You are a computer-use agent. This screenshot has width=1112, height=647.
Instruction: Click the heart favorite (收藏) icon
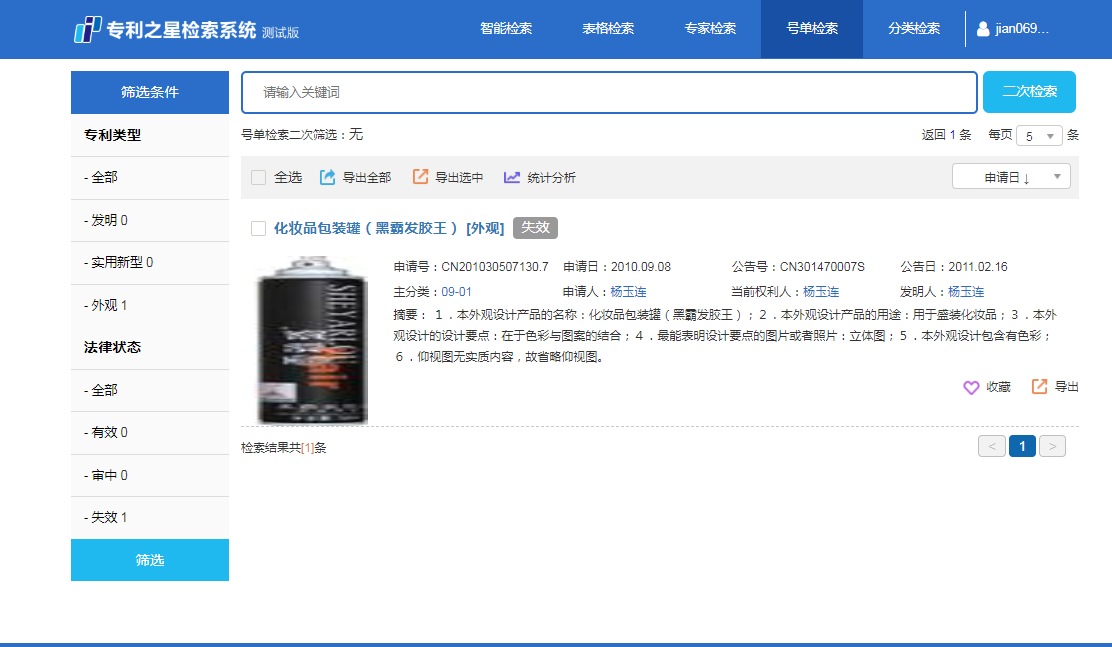[970, 387]
